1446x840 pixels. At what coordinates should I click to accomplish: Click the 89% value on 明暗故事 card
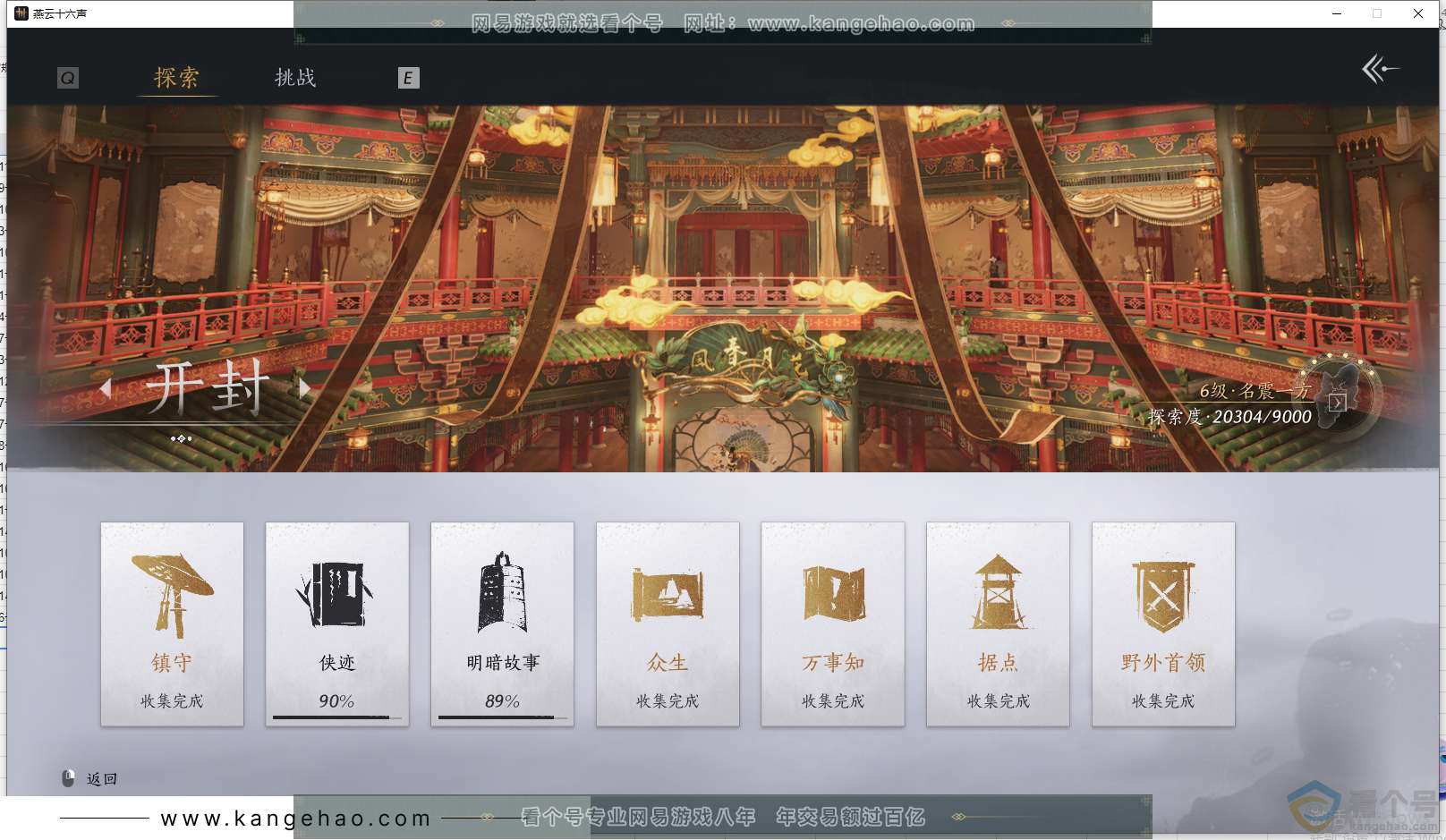pyautogui.click(x=502, y=701)
